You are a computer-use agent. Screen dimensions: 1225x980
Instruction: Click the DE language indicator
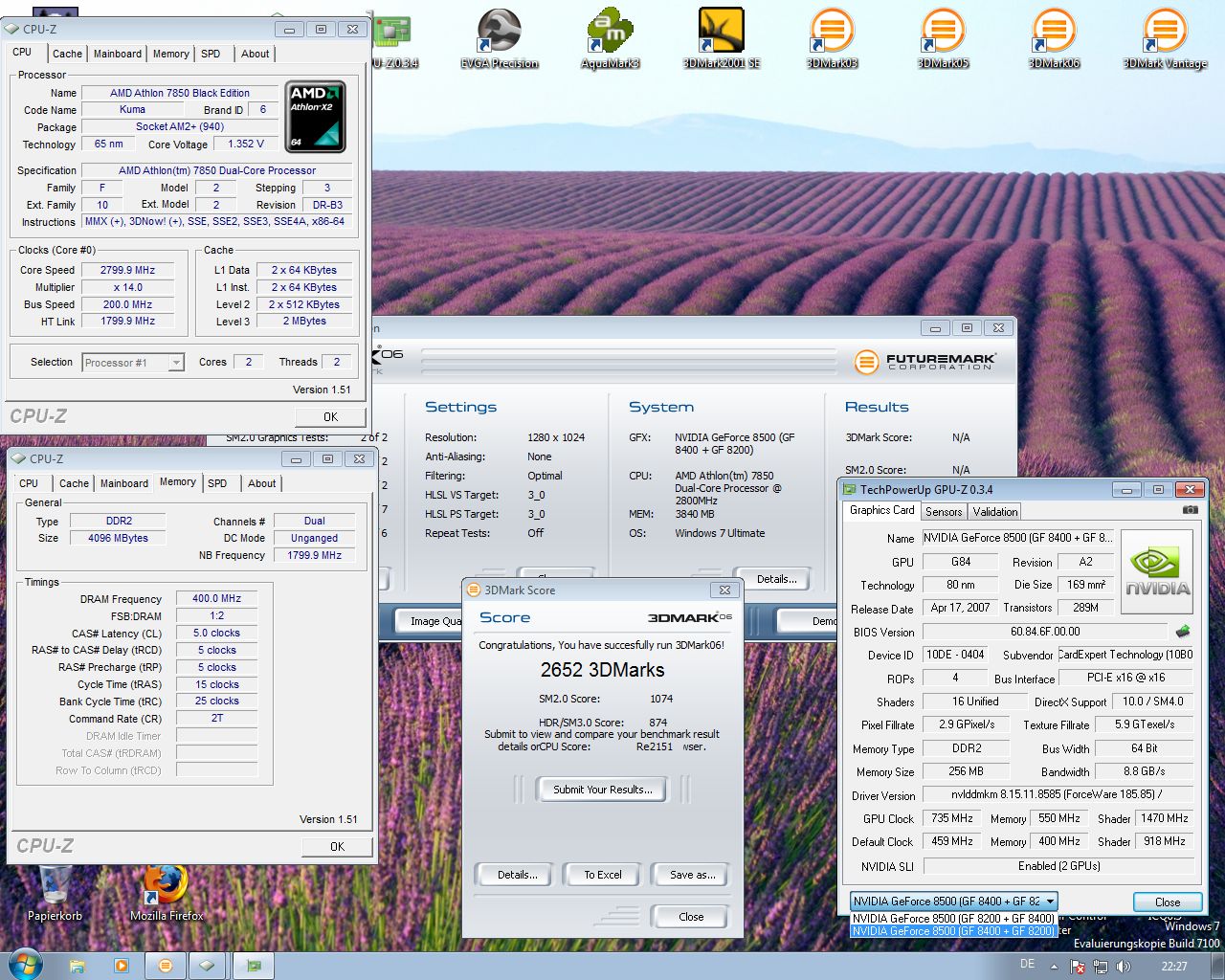(x=1027, y=964)
